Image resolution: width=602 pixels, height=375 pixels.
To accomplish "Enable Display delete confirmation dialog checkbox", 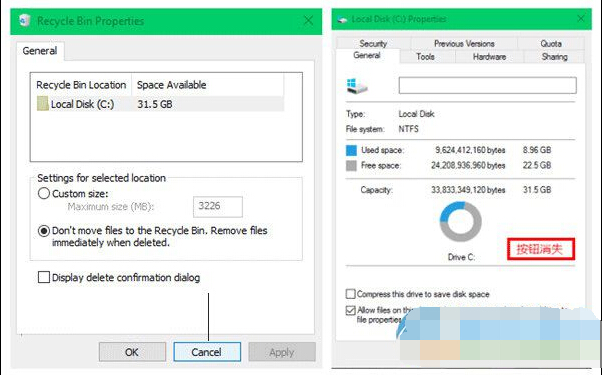I will 44,277.
